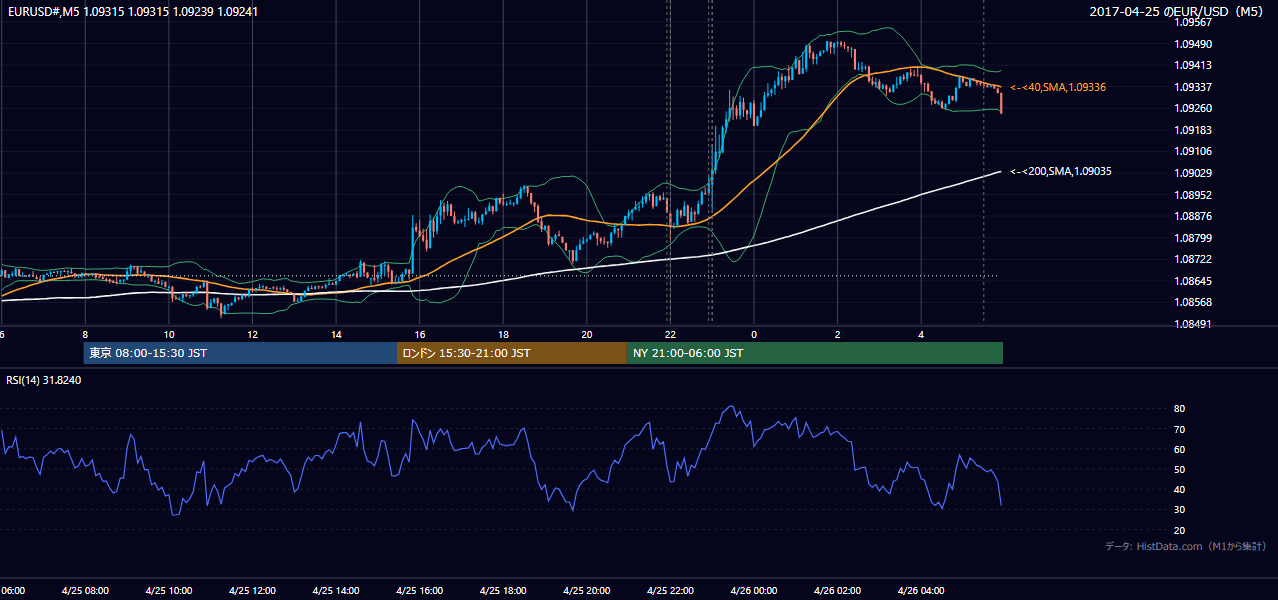The image size is (1278, 600).
Task: Click price axis label 1.09490
Action: pos(1194,44)
